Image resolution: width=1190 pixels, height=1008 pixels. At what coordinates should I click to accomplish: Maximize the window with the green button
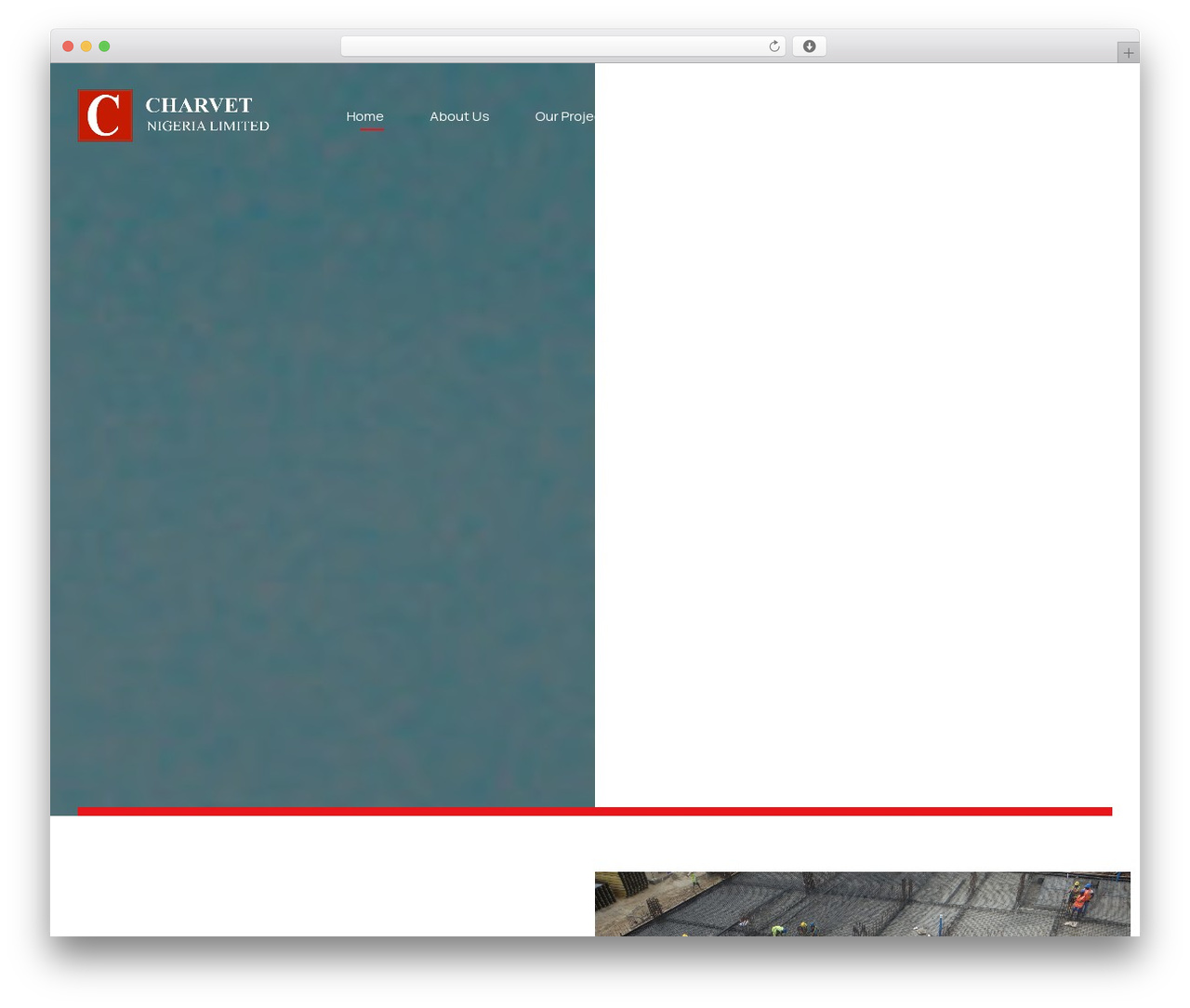click(x=104, y=46)
